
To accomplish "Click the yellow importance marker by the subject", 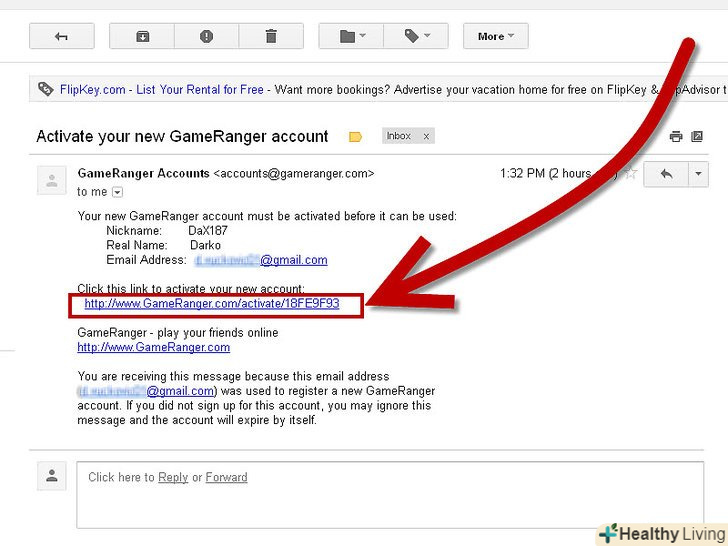I will coord(355,137).
